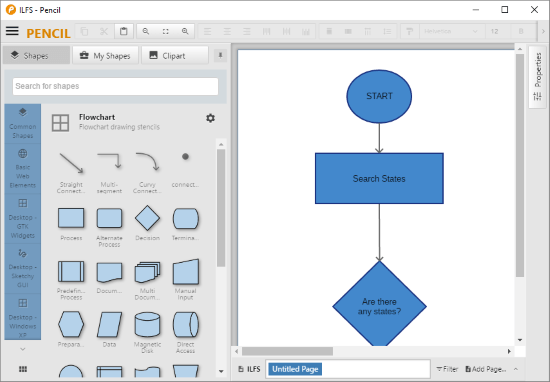Select the Basic Web Elements collection
The height and width of the screenshot is (382, 550).
23,168
